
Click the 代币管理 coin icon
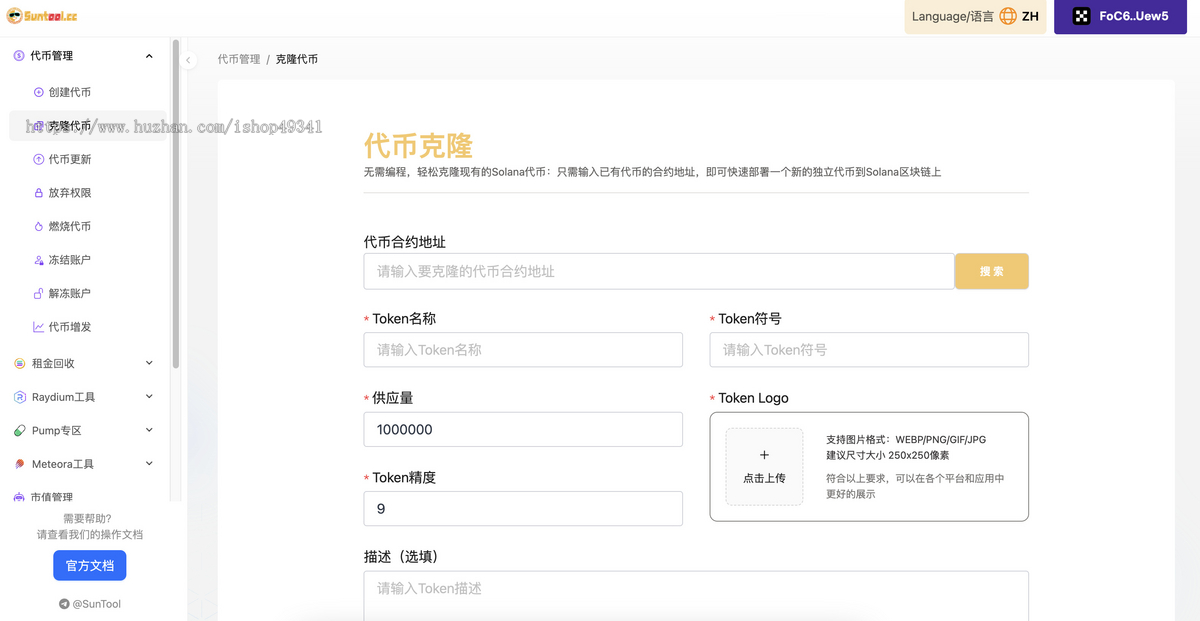click(x=19, y=56)
